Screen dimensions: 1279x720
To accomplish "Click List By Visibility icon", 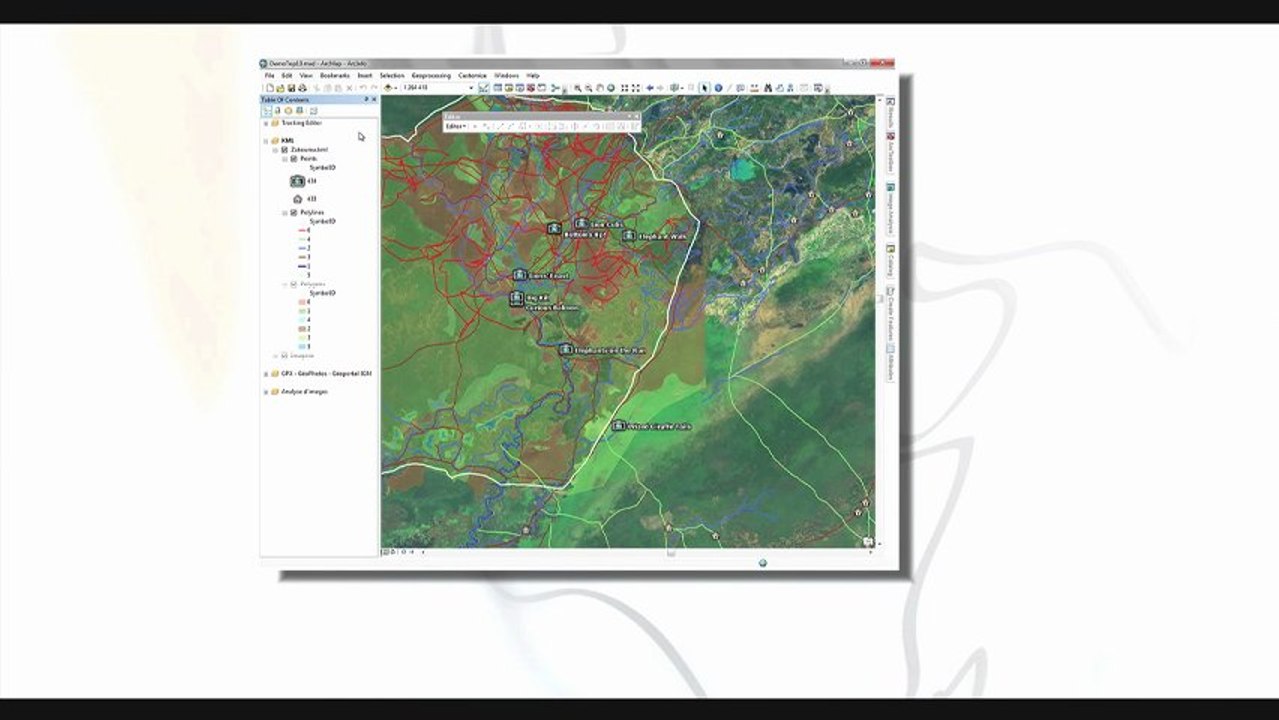I will (288, 111).
